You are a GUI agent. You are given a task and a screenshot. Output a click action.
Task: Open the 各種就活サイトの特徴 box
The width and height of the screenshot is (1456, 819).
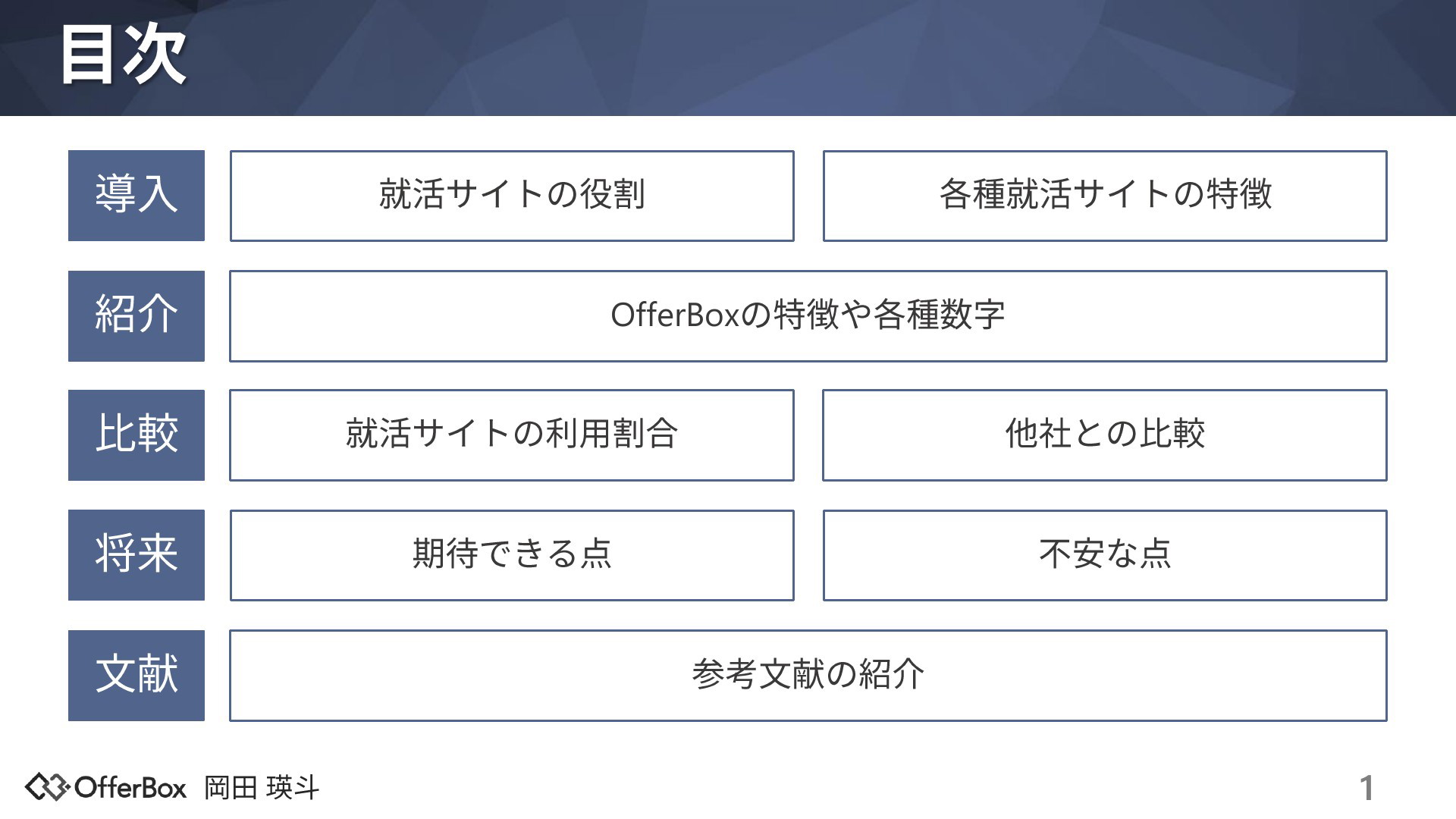[1105, 196]
